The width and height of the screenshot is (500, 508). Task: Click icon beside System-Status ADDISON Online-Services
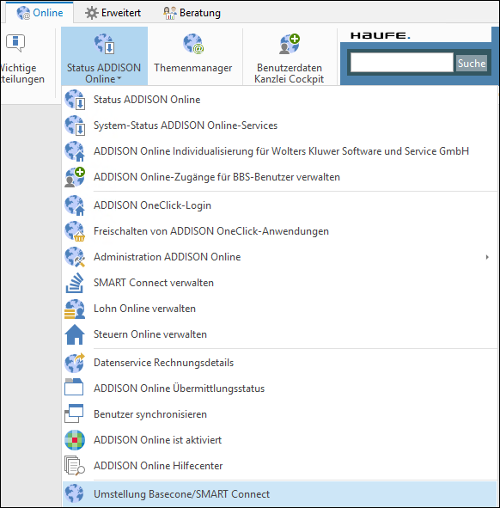coord(75,125)
